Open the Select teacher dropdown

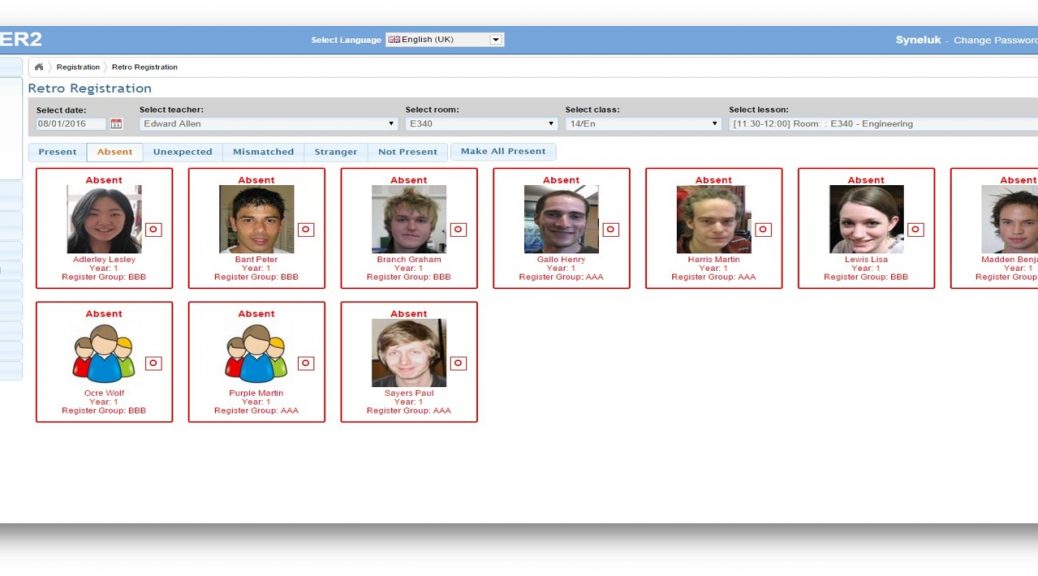[x=268, y=124]
